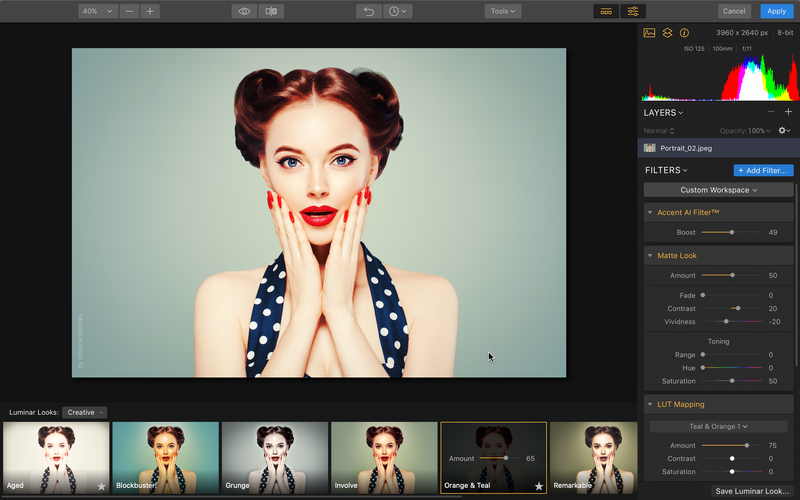Click the LUT Amount value 75
Screen dimensions: 800x500
[772, 445]
